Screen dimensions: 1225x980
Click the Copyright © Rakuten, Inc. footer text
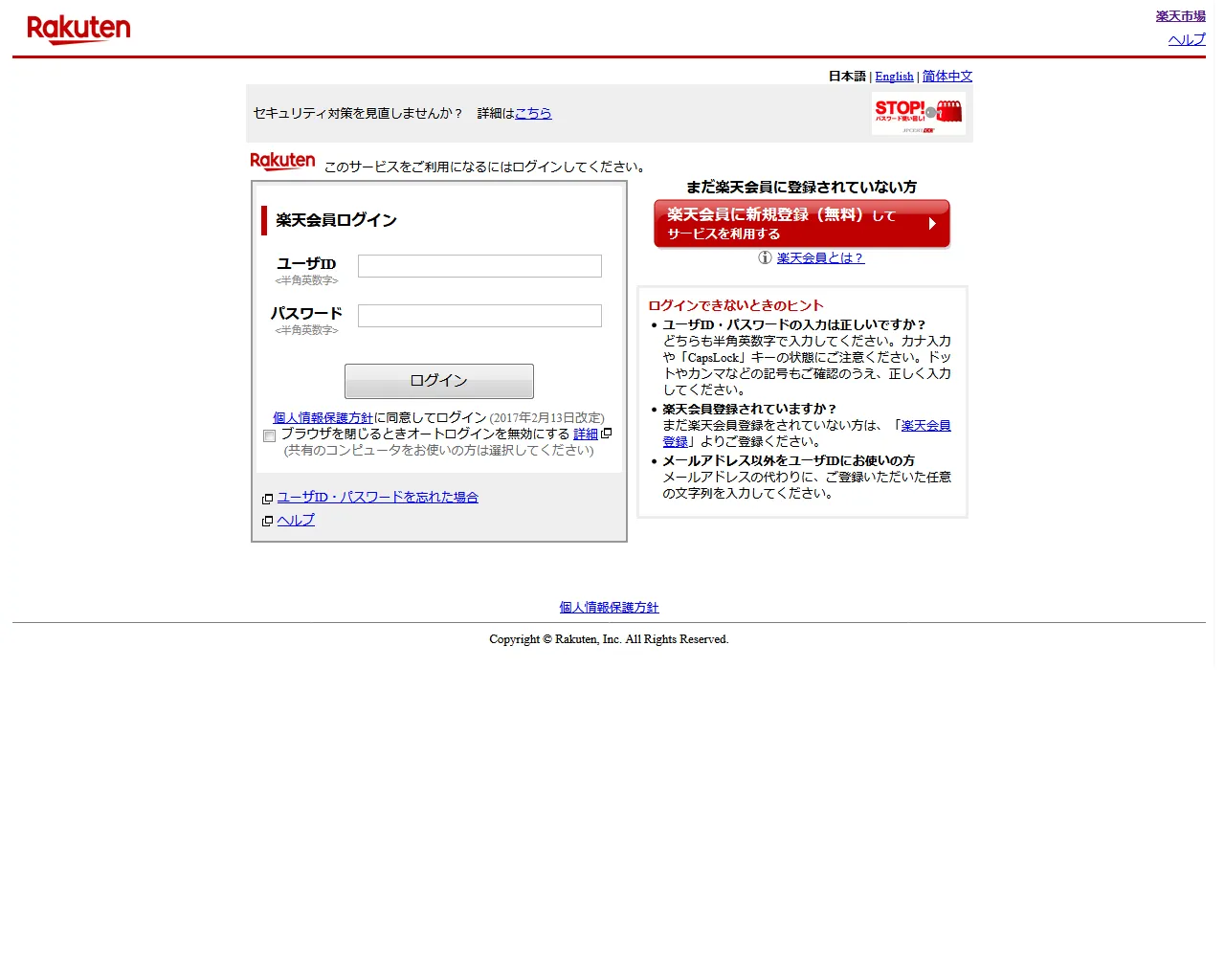(609, 639)
